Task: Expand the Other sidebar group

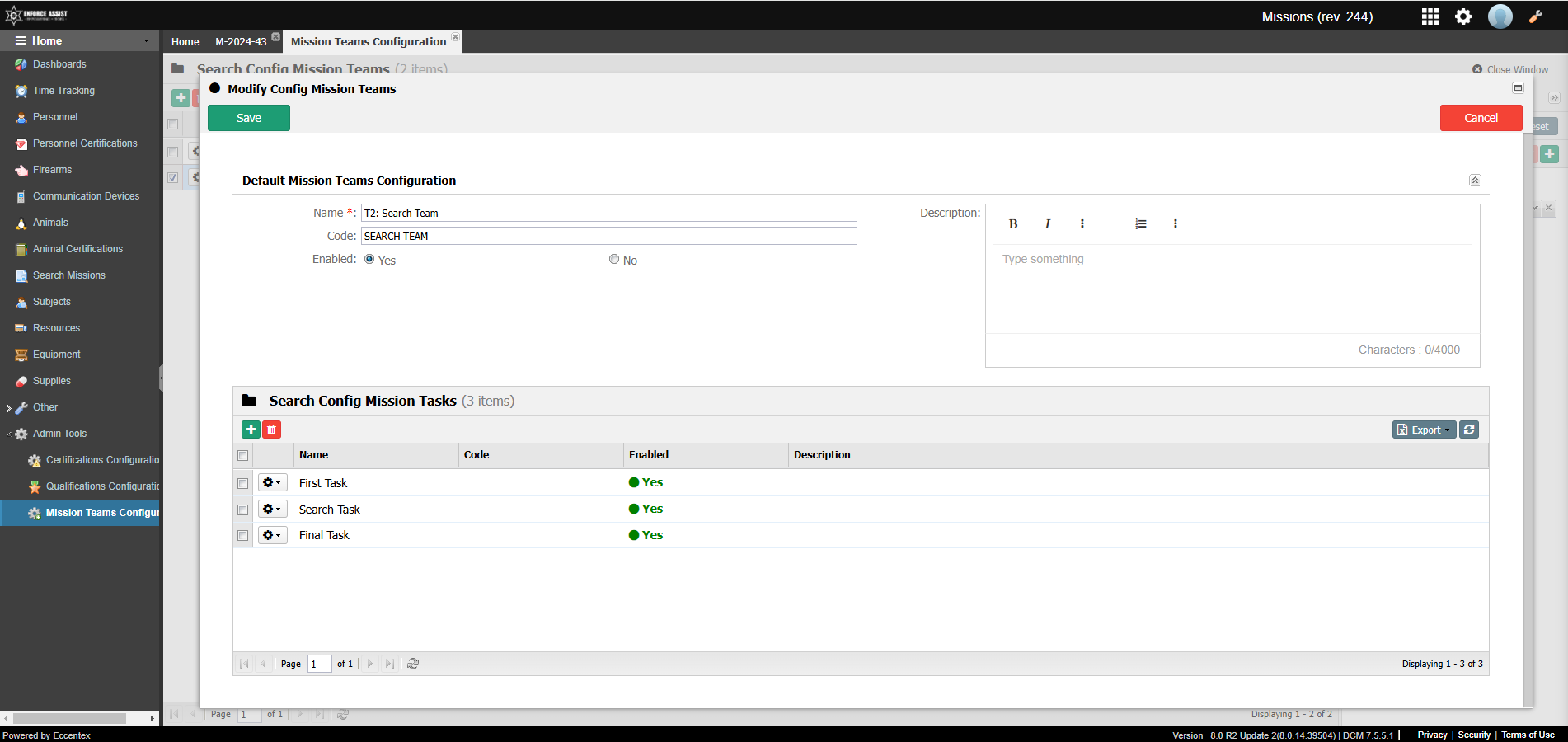Action: click(x=9, y=408)
